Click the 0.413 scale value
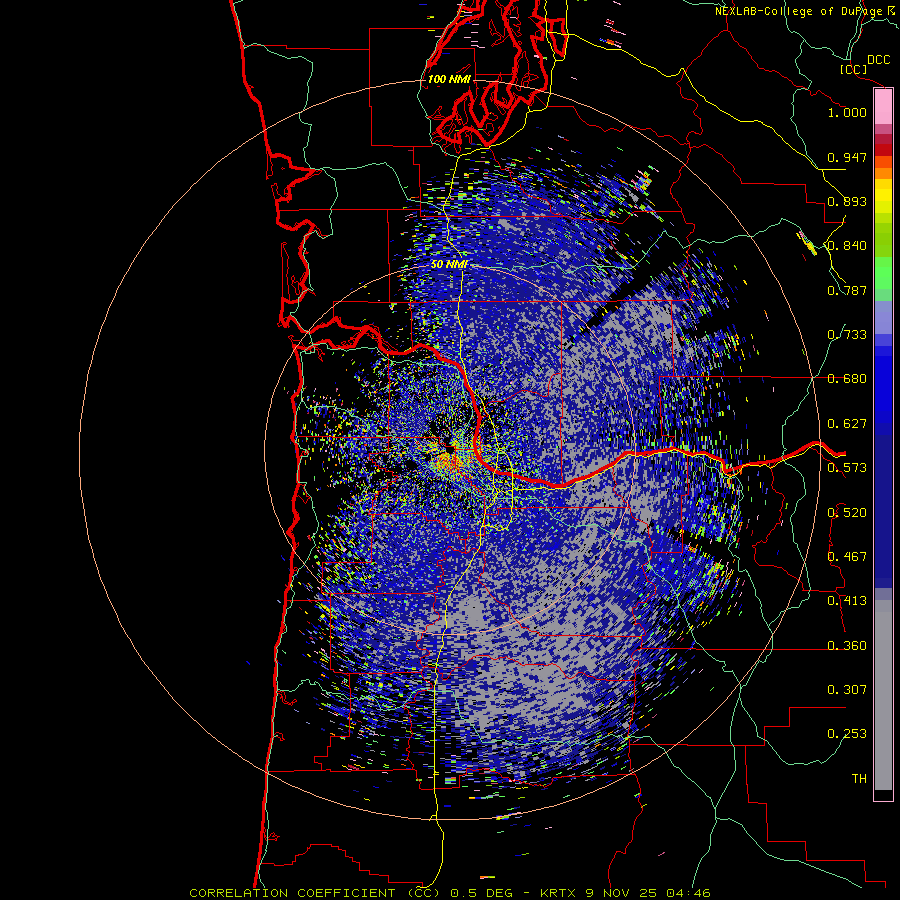The width and height of the screenshot is (900, 900). click(847, 601)
